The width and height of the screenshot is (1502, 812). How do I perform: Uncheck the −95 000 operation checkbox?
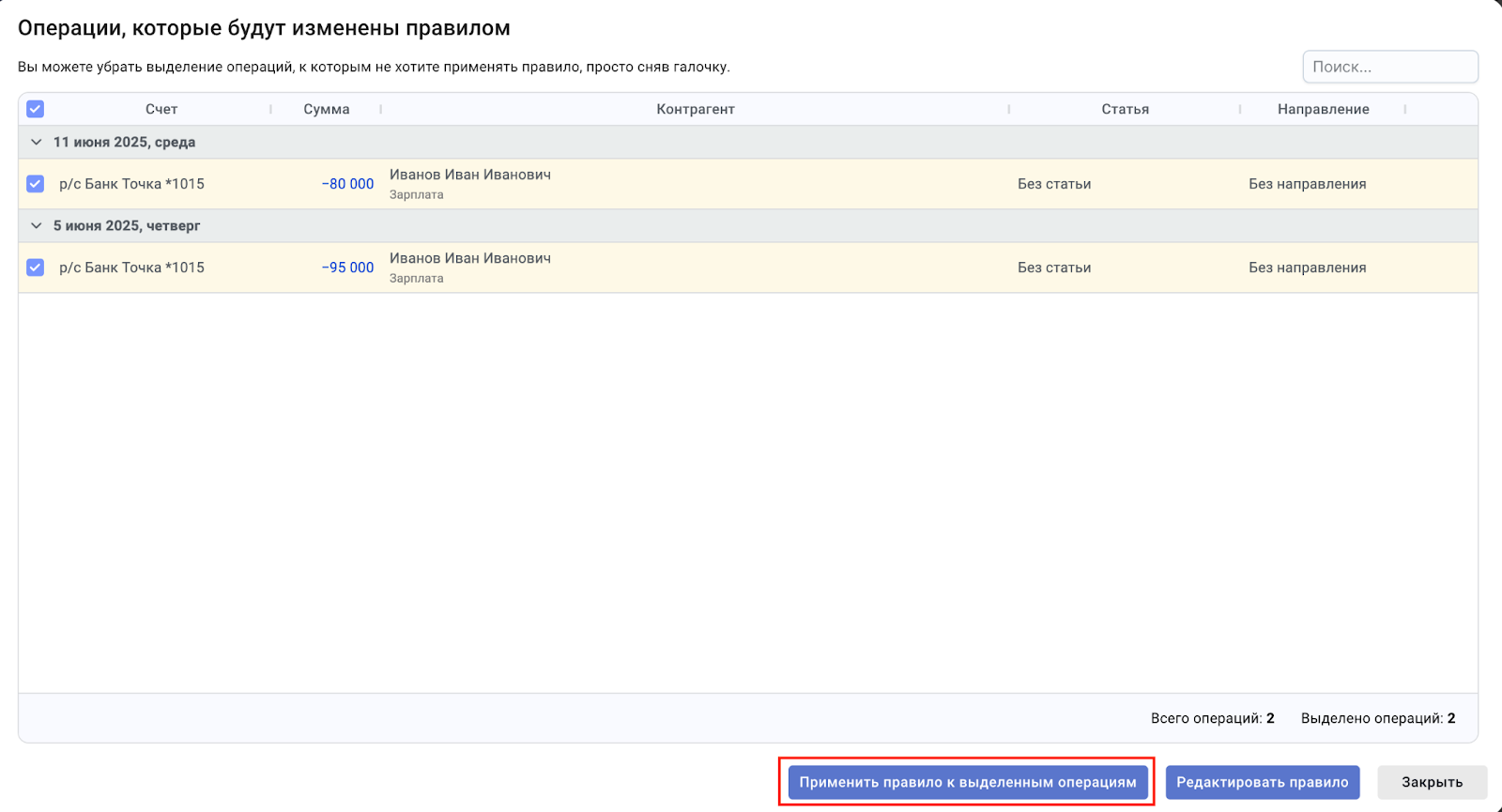point(35,268)
